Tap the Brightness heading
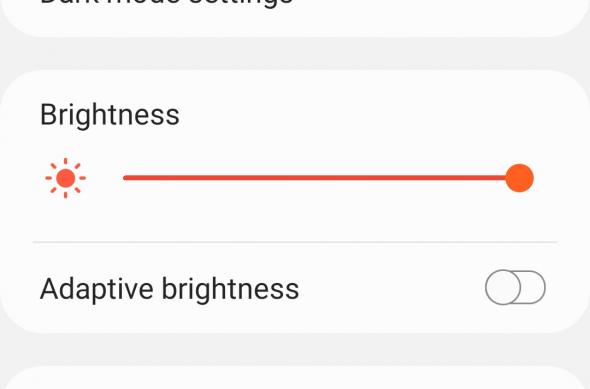590x389 pixels. pyautogui.click(x=109, y=115)
